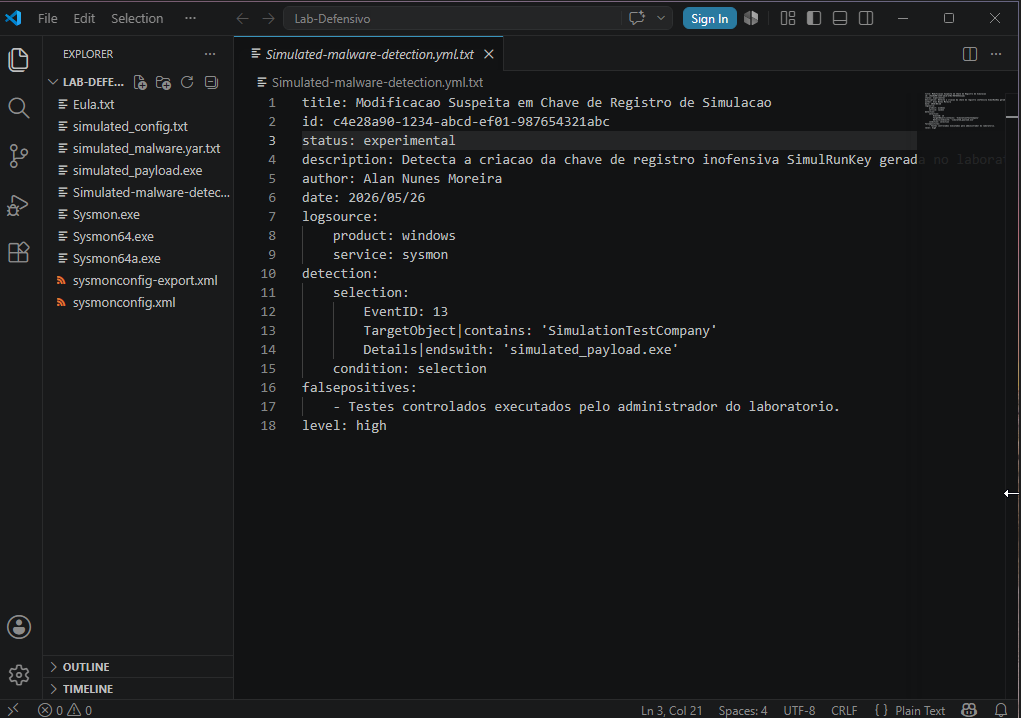
Task: Open Explorer views and more actions menu
Action: (210, 54)
